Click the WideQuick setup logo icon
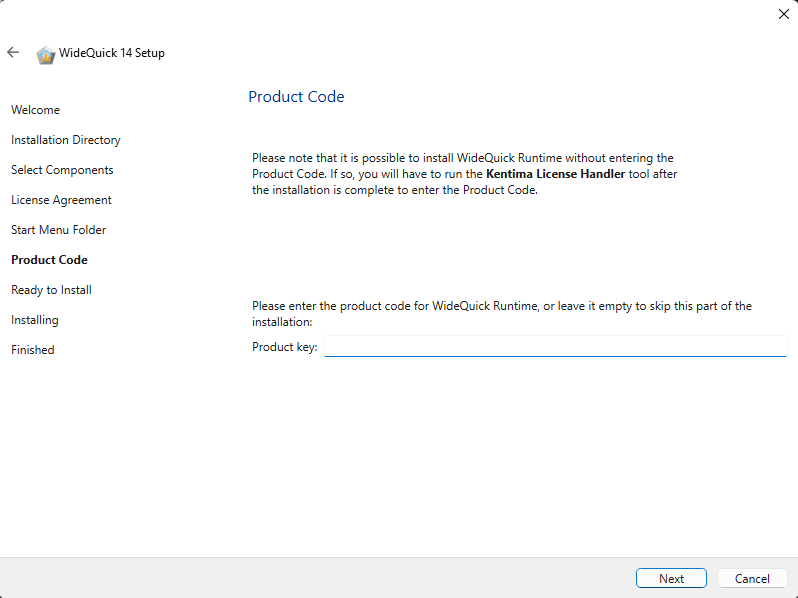The width and height of the screenshot is (798, 598). [x=45, y=54]
